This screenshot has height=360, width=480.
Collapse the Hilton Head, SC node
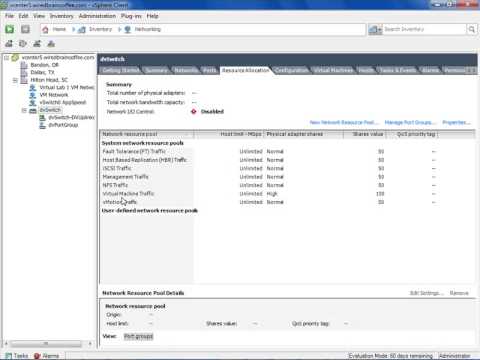pyautogui.click(x=15, y=80)
